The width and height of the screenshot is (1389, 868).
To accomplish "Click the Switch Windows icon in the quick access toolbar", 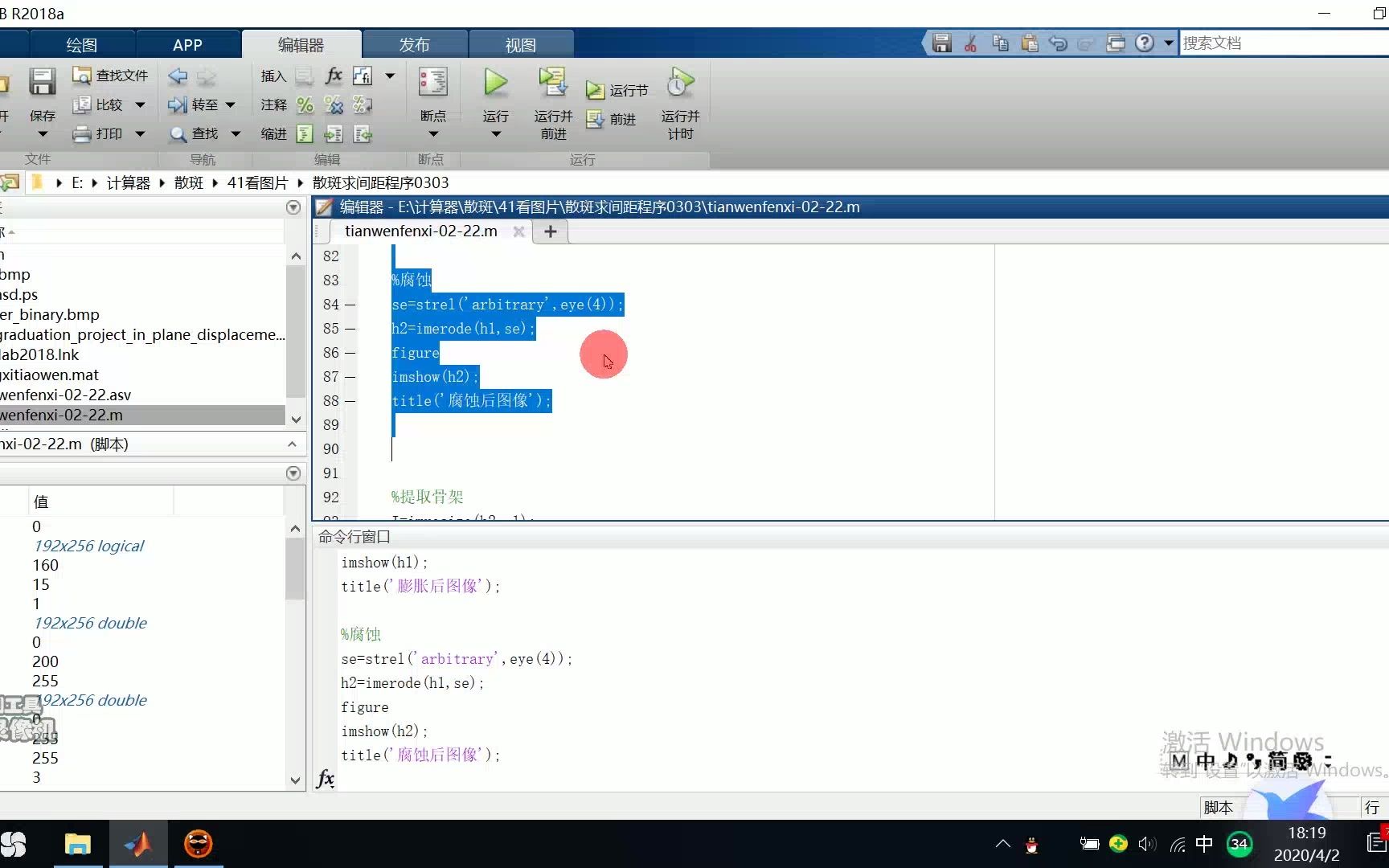I will [1116, 43].
